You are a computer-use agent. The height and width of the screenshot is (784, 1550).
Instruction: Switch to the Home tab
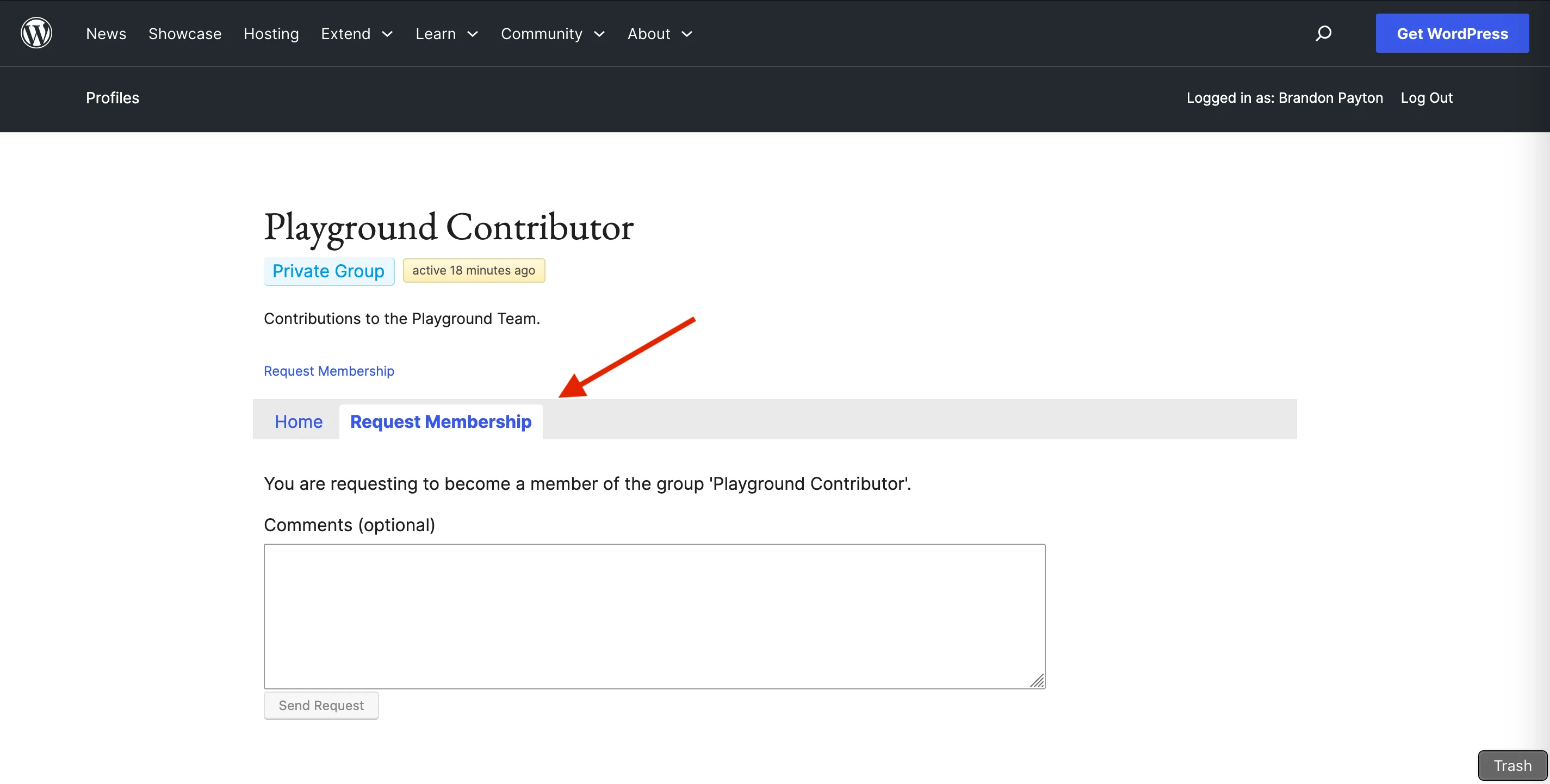pyautogui.click(x=299, y=421)
